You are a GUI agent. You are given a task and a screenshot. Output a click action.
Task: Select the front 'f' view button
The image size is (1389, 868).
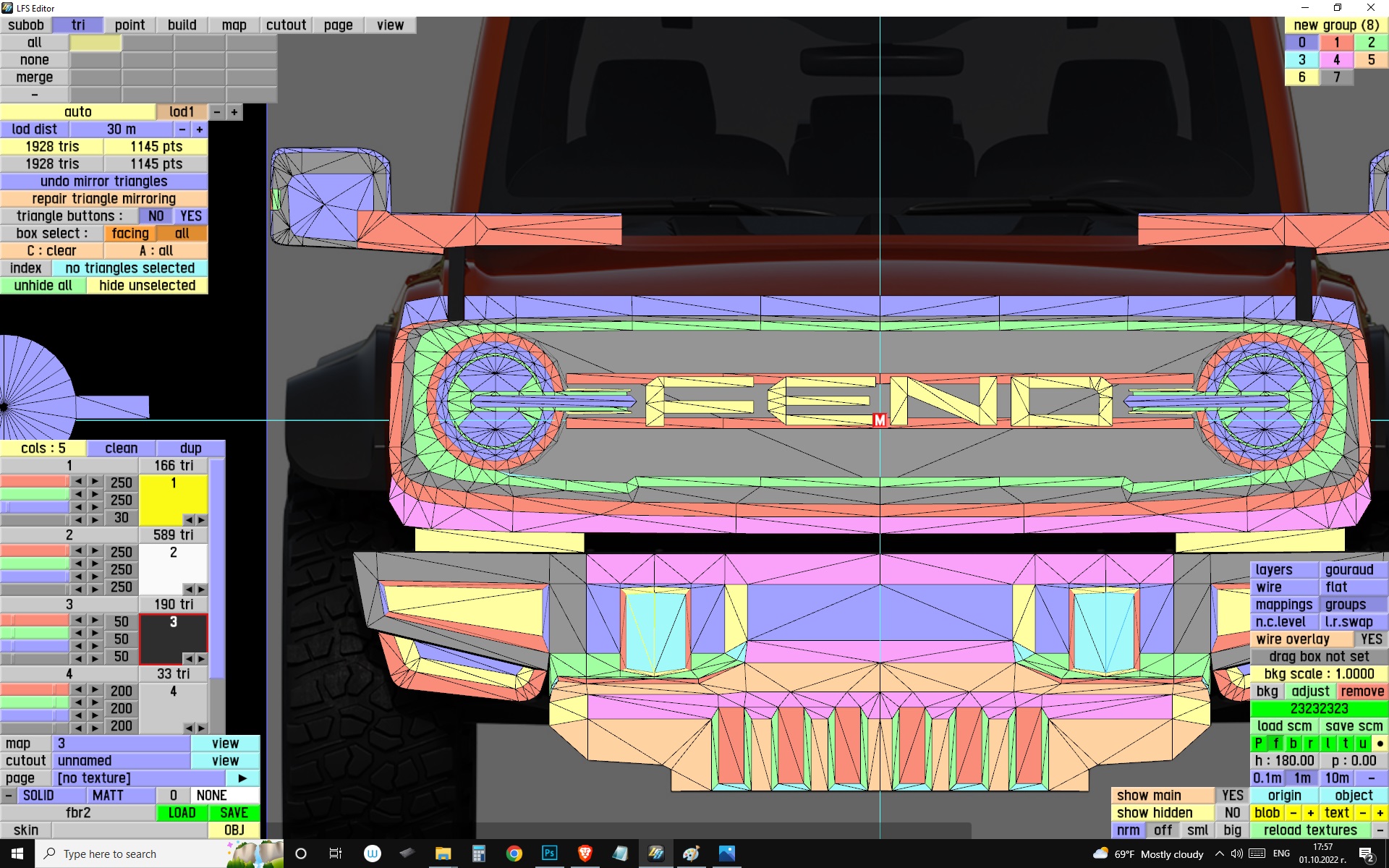click(x=1275, y=743)
